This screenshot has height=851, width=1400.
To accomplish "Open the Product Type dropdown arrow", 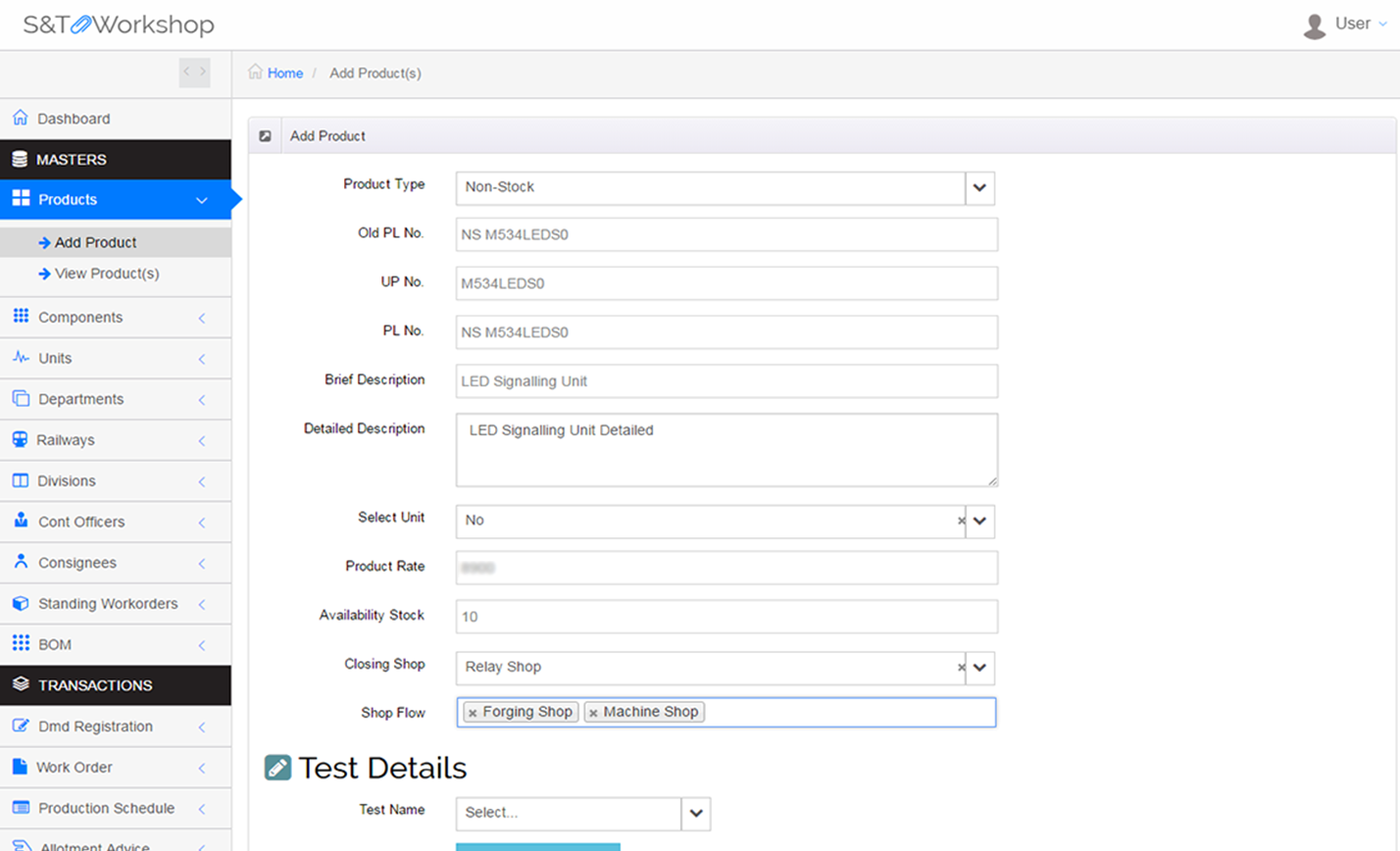I will (979, 188).
